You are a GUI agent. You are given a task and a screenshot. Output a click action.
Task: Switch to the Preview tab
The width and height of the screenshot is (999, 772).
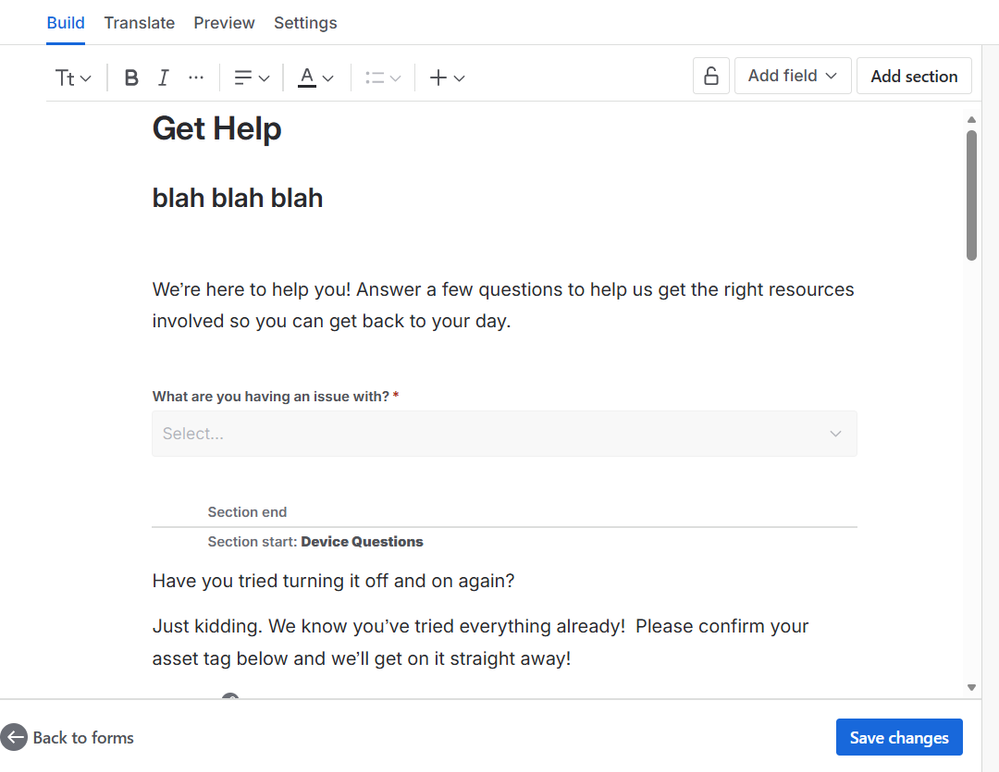pyautogui.click(x=224, y=23)
